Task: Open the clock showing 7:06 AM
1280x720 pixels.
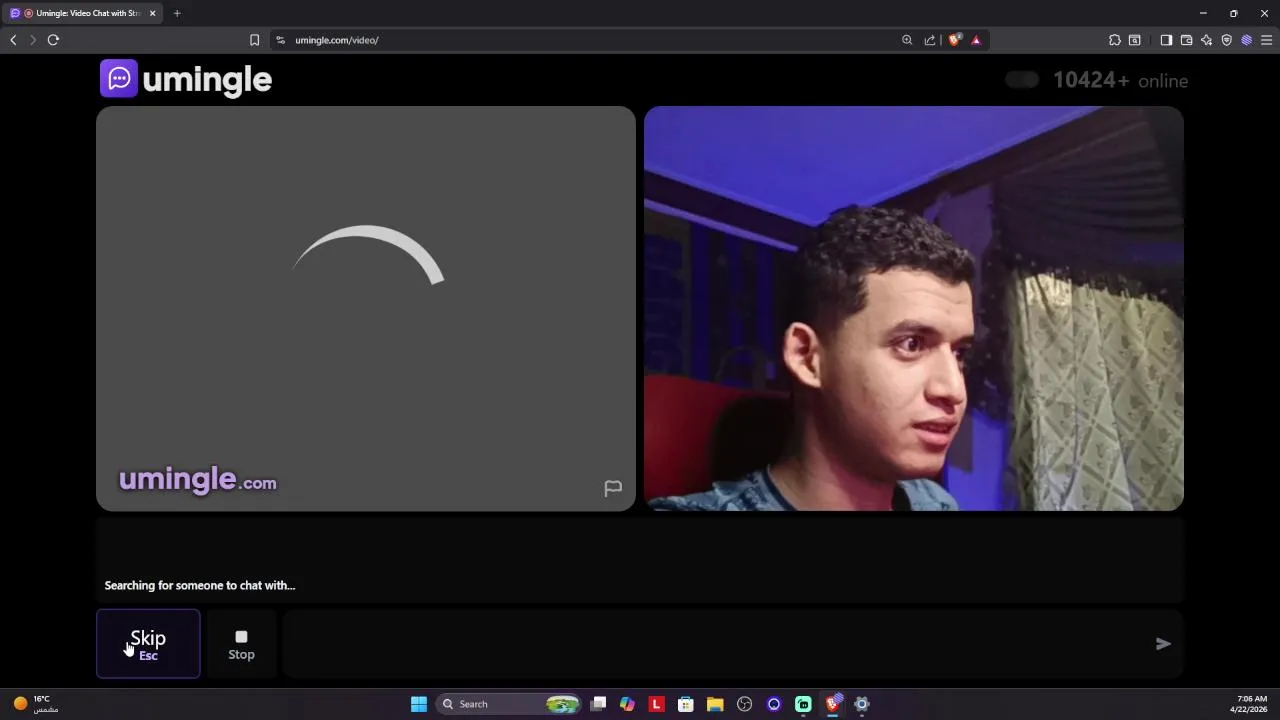Action: pyautogui.click(x=1251, y=704)
